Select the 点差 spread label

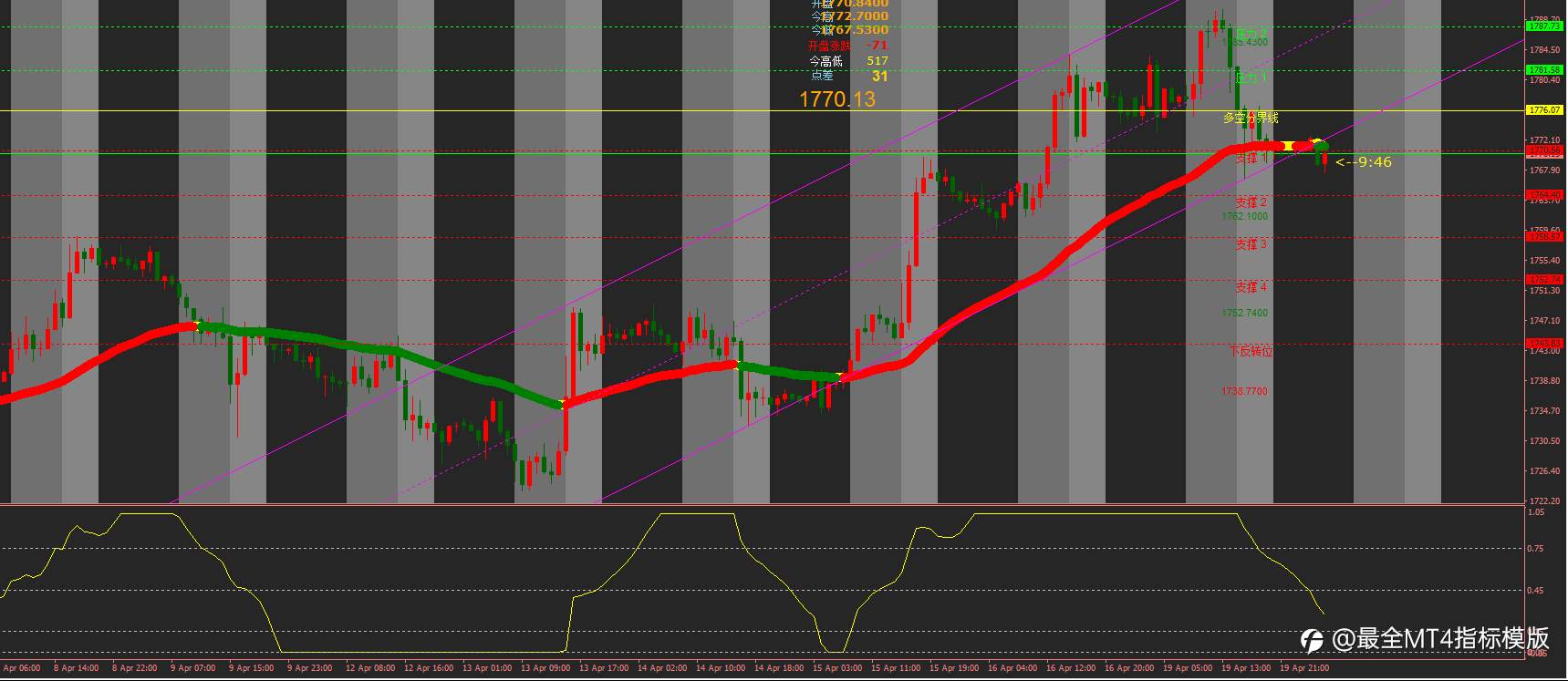coord(822,76)
